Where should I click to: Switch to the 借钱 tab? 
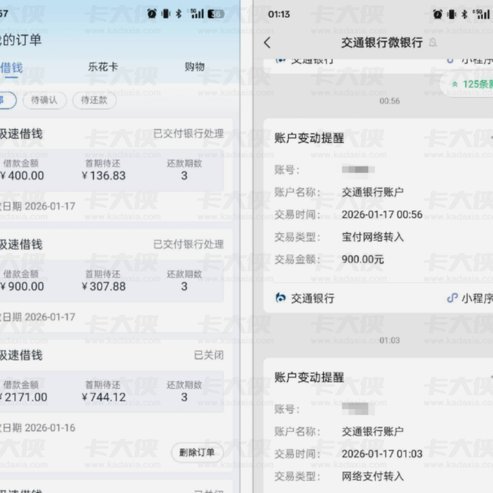tap(11, 68)
